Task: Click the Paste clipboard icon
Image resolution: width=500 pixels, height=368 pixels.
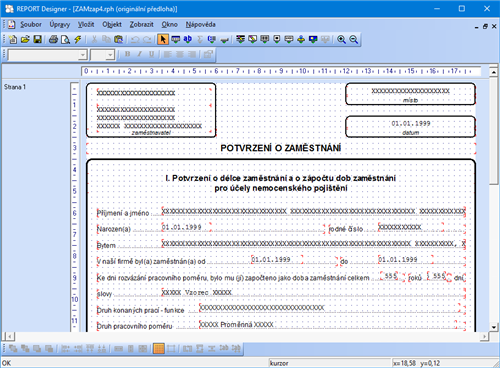Action: point(119,39)
